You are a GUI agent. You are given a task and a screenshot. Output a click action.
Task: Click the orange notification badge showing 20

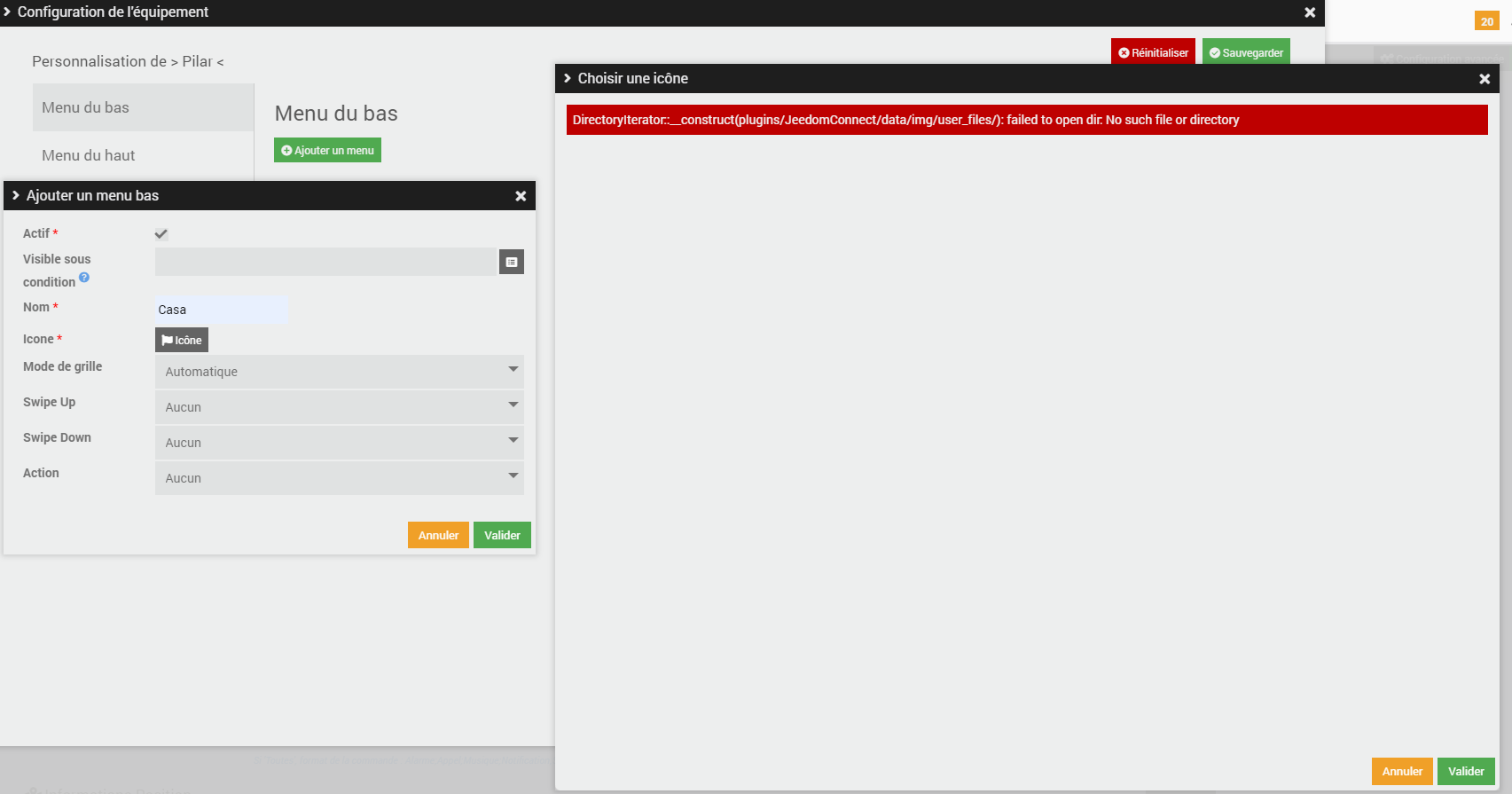1487,21
